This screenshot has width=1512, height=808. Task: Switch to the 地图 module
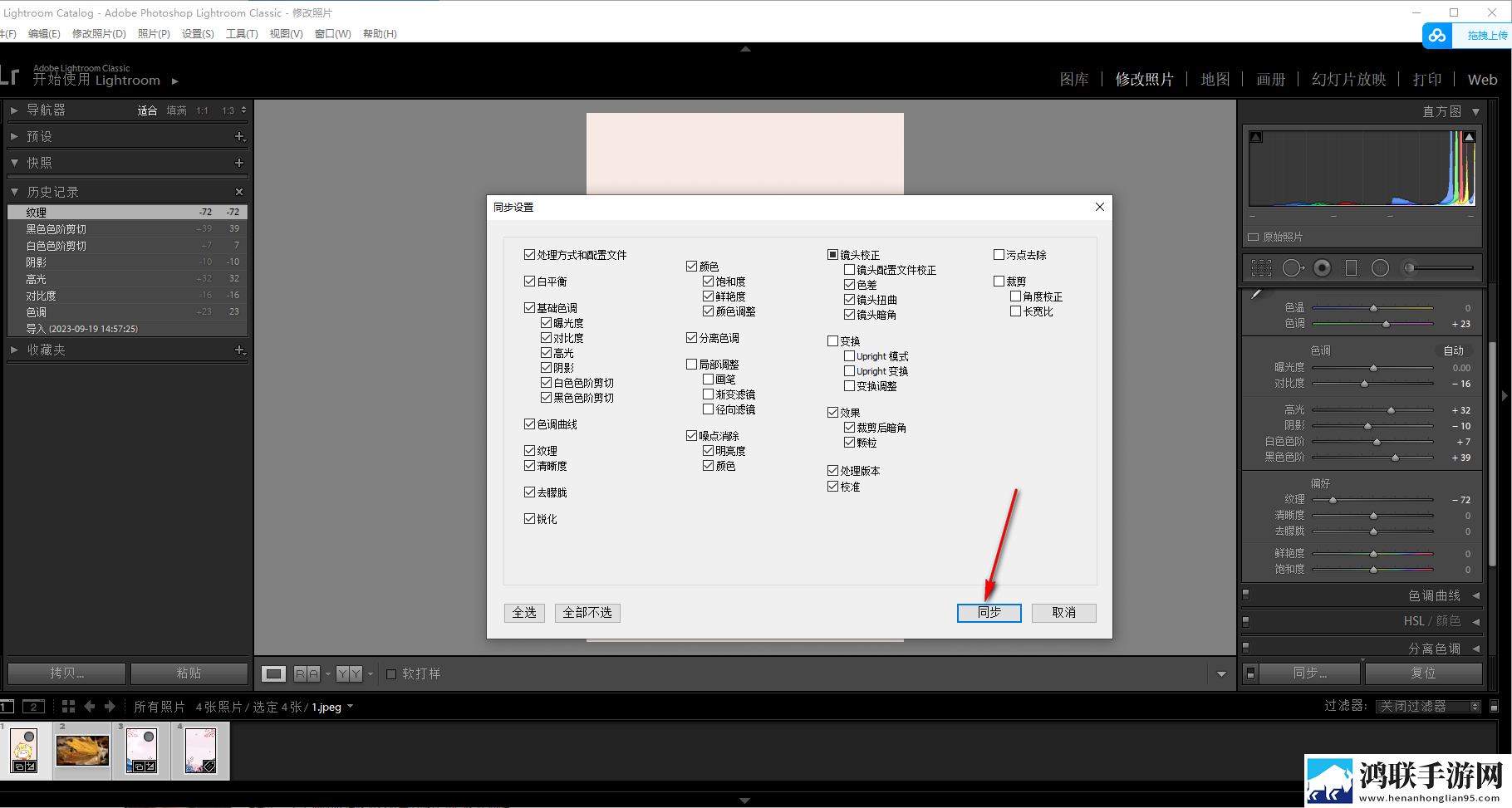click(x=1215, y=80)
